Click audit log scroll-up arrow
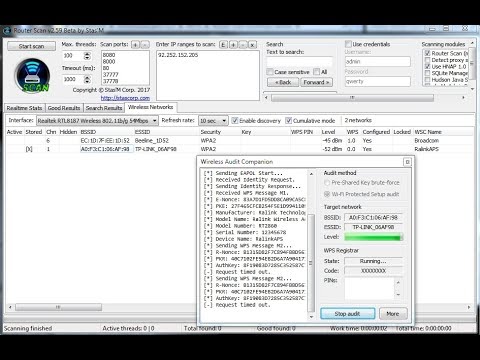Screen dimensions: 480x360 (x=311, y=174)
